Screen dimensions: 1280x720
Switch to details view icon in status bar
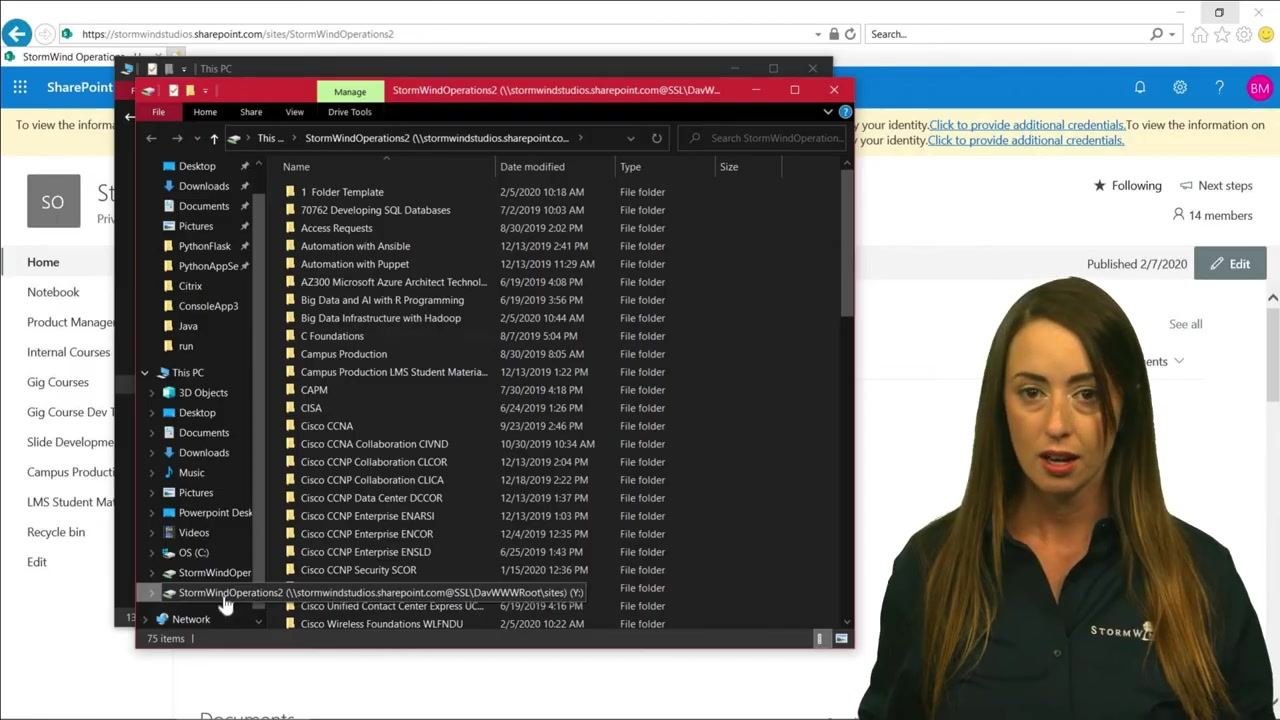pos(820,638)
